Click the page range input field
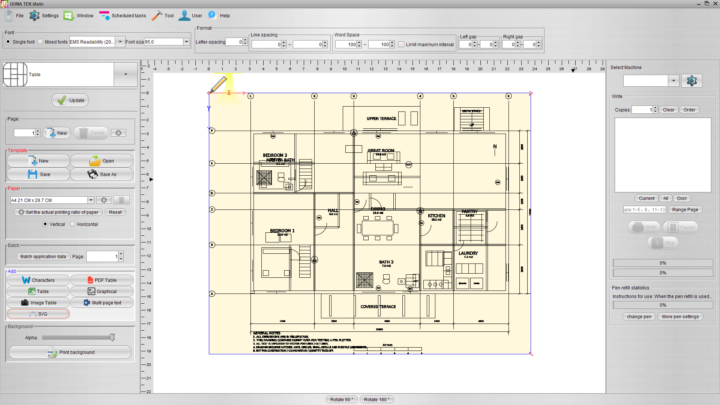The width and height of the screenshot is (720, 405). pos(644,209)
